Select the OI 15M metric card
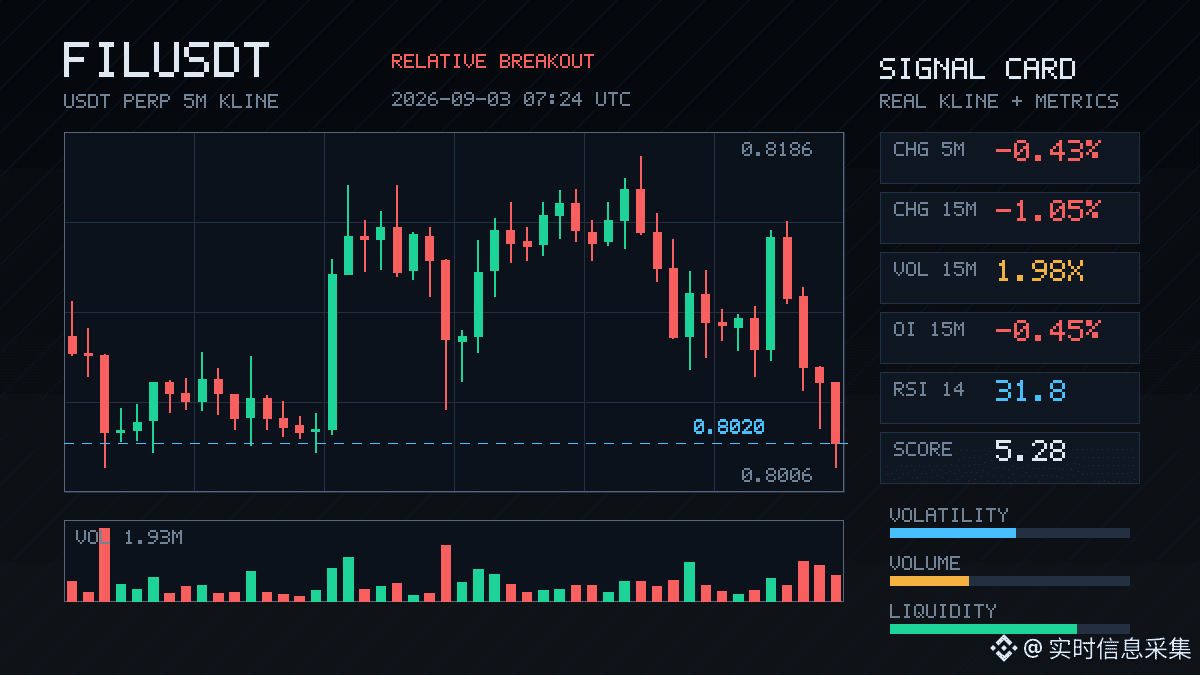1200x675 pixels. (1009, 338)
